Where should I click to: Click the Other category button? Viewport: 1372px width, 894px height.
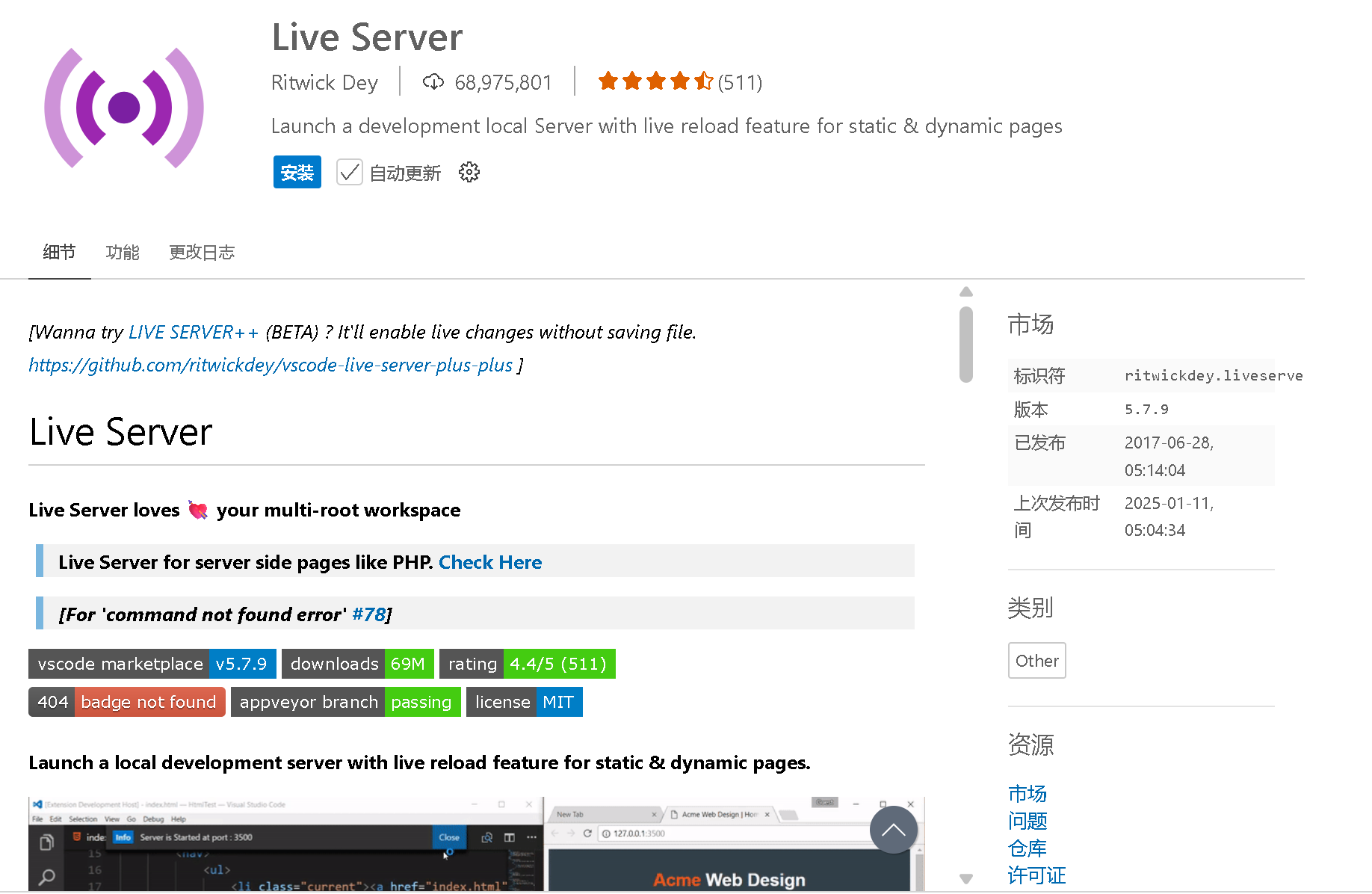click(1037, 661)
